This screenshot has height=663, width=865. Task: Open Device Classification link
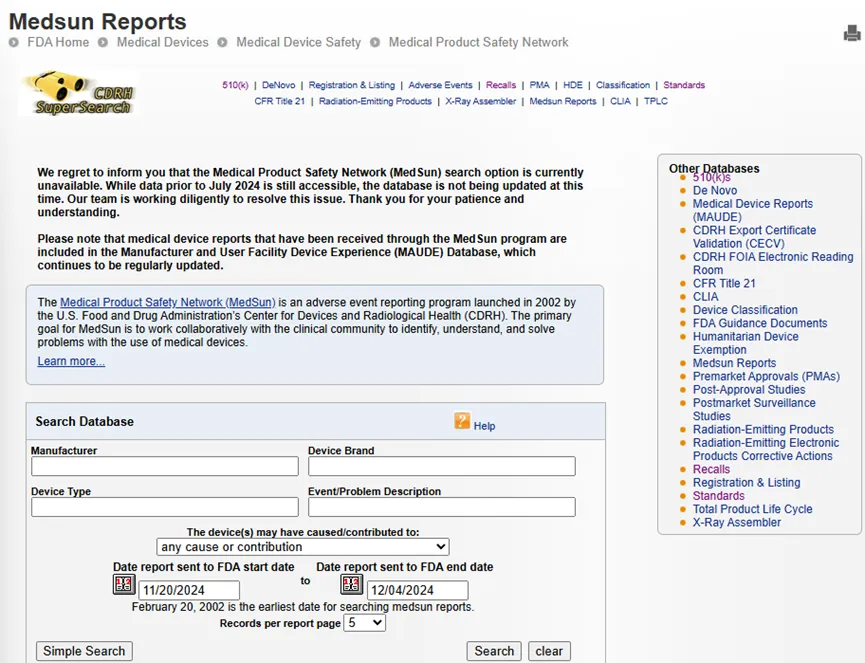[745, 310]
